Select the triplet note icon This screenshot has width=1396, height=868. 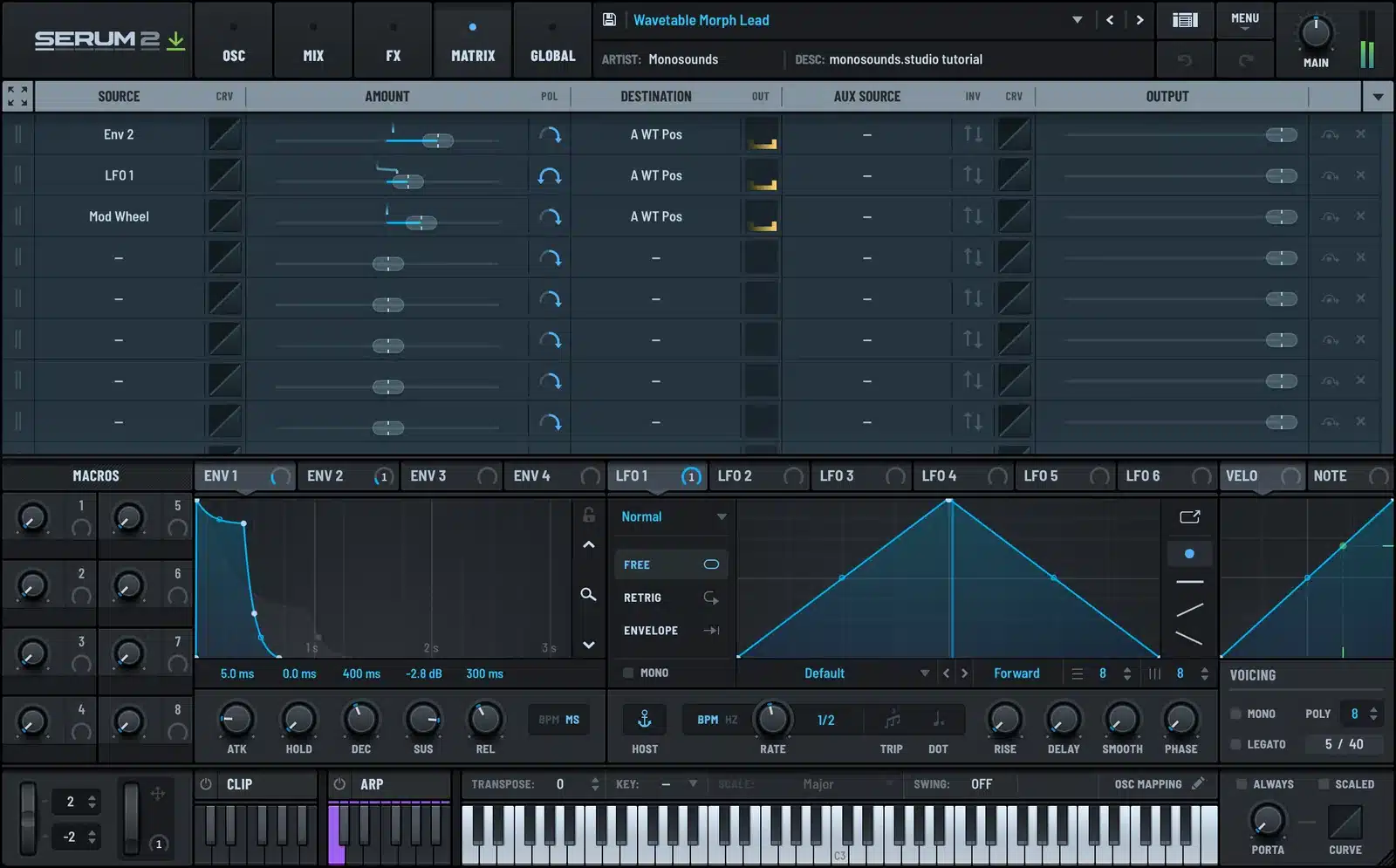[x=892, y=720]
